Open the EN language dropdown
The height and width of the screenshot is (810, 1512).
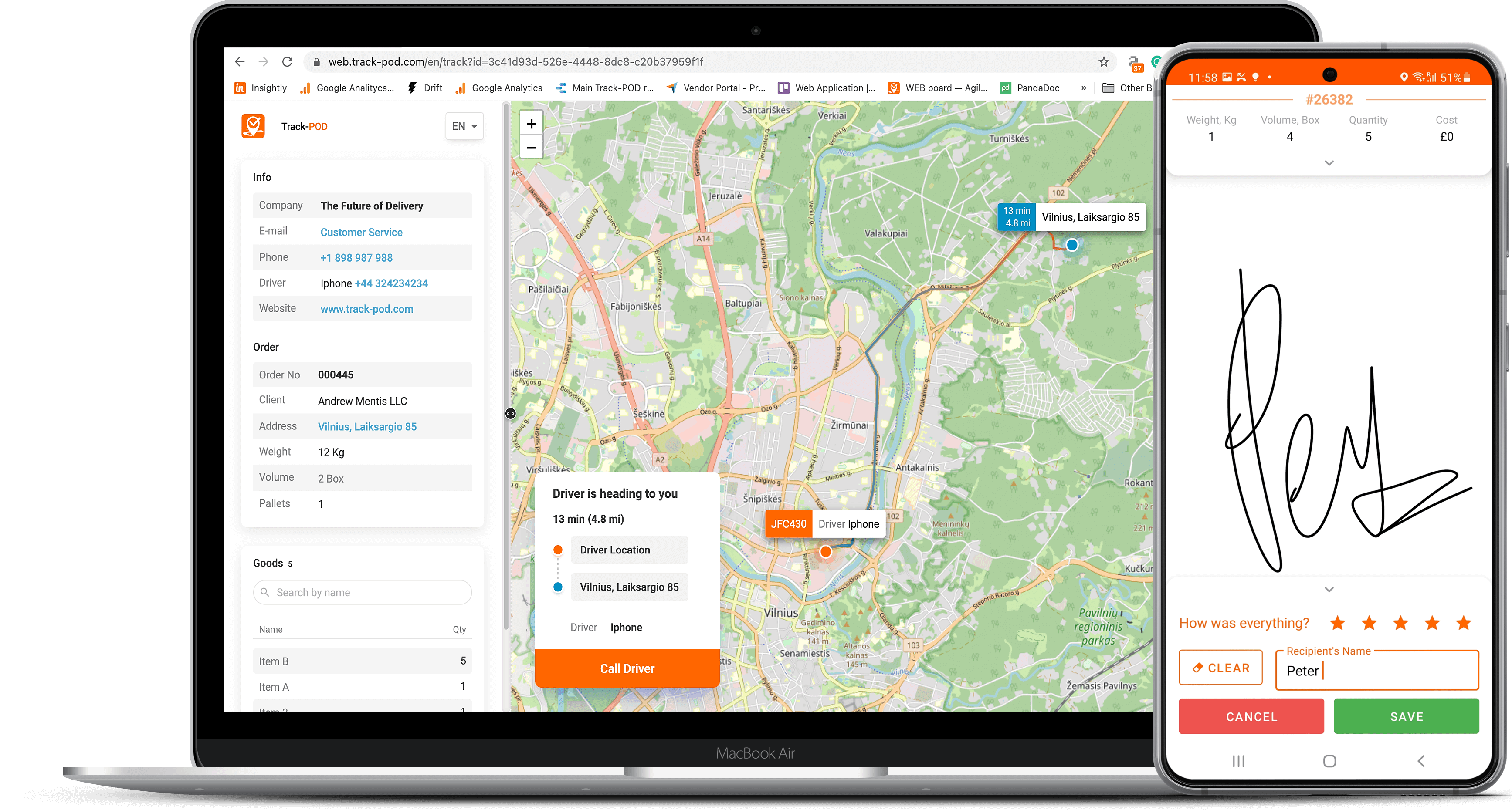464,126
